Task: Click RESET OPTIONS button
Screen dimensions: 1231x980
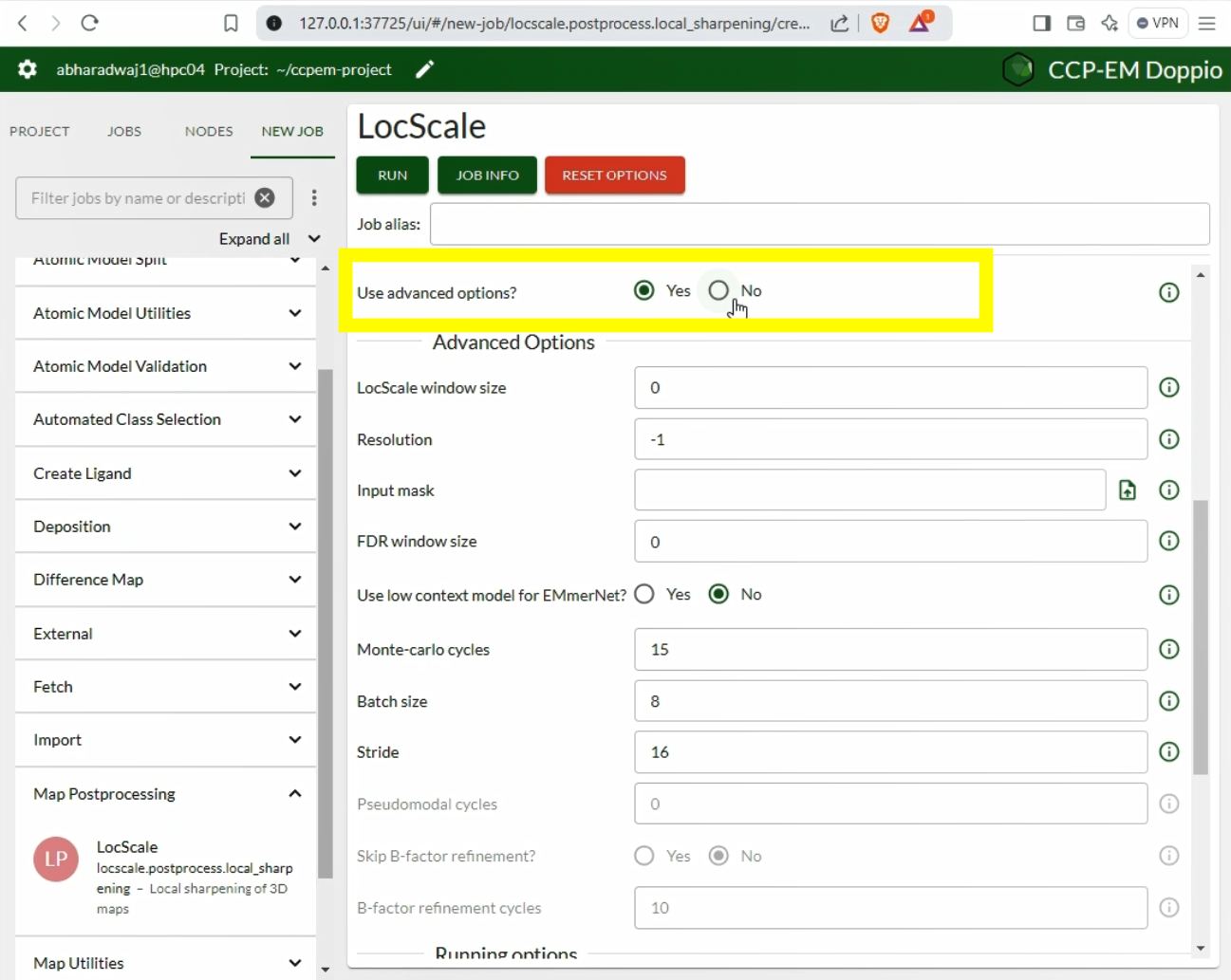Action: pyautogui.click(x=614, y=175)
